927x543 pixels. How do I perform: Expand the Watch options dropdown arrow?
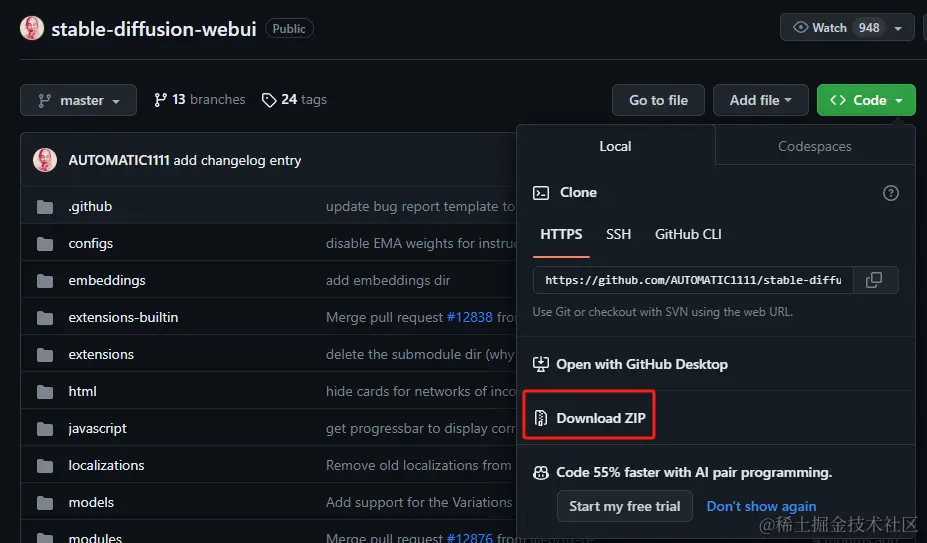pos(898,28)
